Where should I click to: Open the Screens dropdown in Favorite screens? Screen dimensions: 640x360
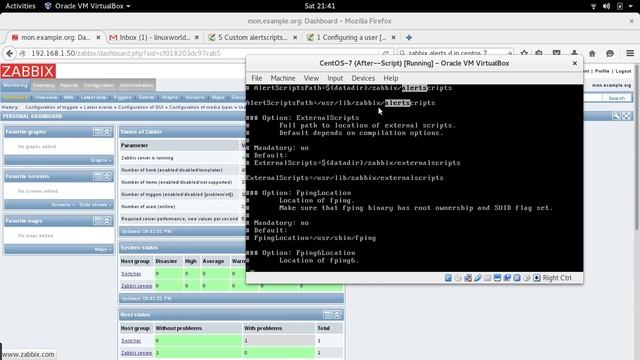pos(63,204)
